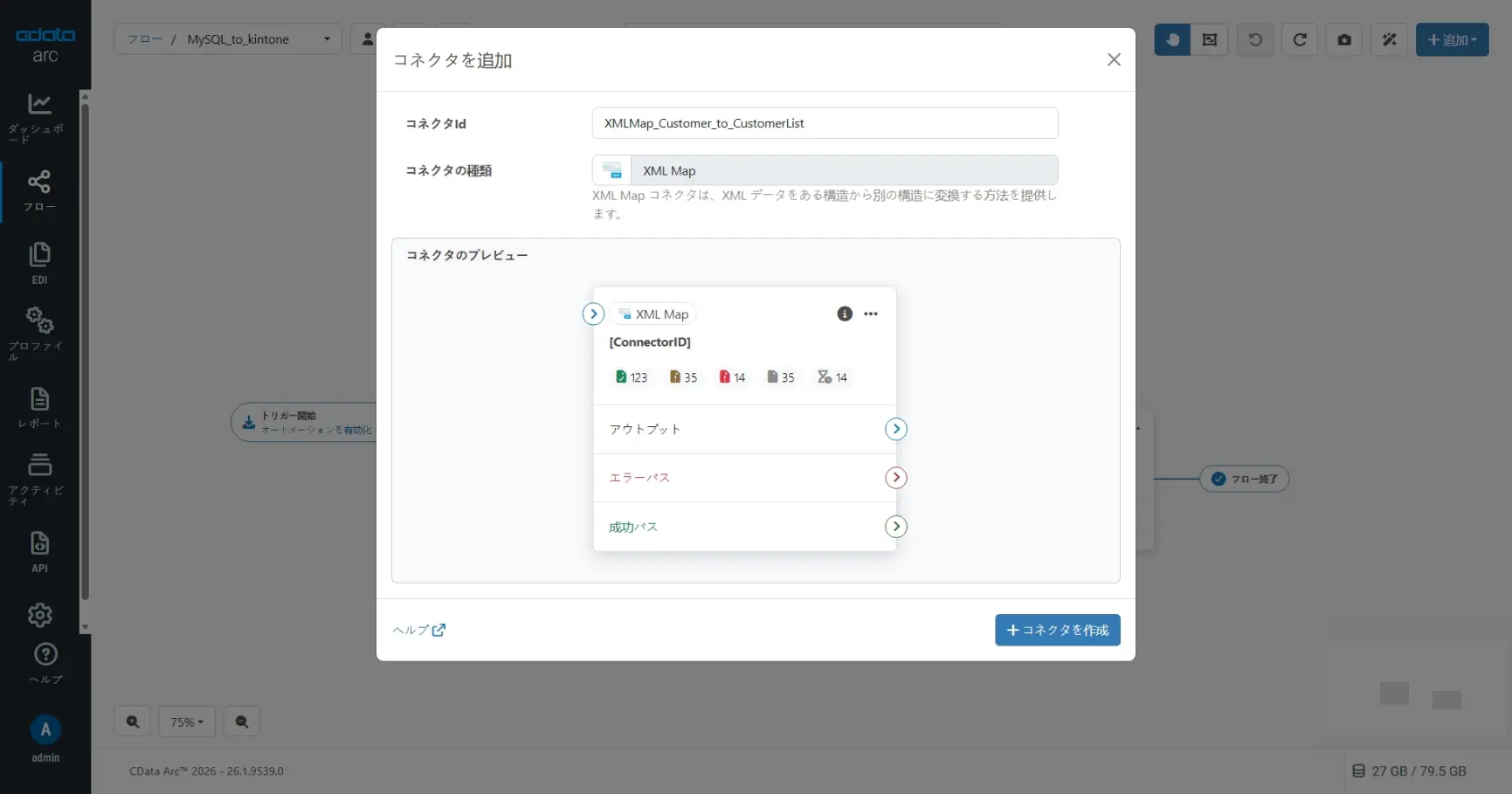The height and width of the screenshot is (794, 1512).
Task: Click the エラーパス port arrow
Action: coord(896,478)
